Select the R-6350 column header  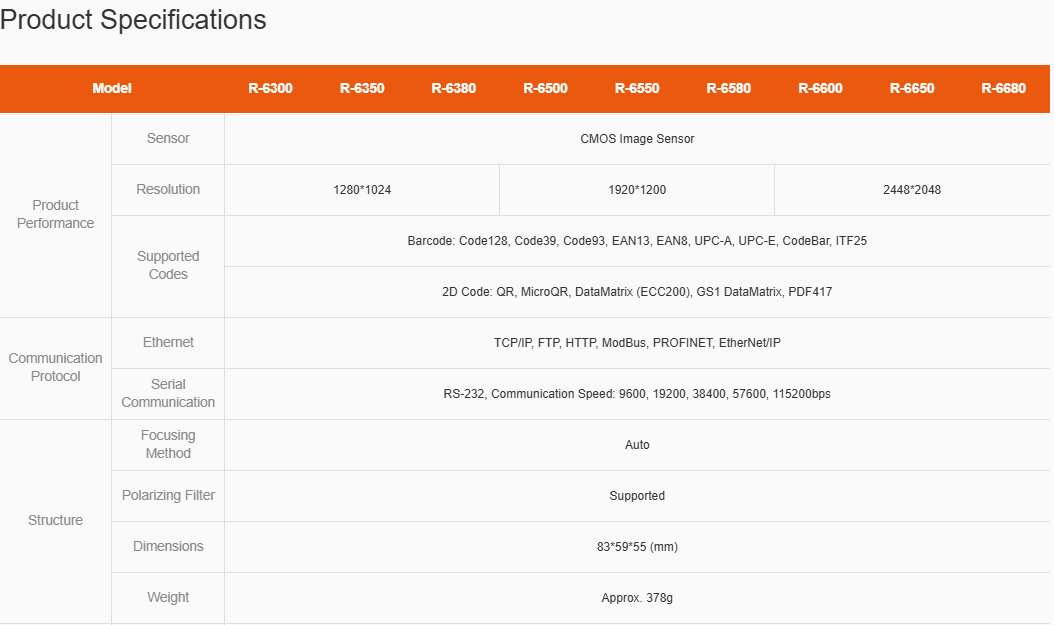click(x=362, y=88)
